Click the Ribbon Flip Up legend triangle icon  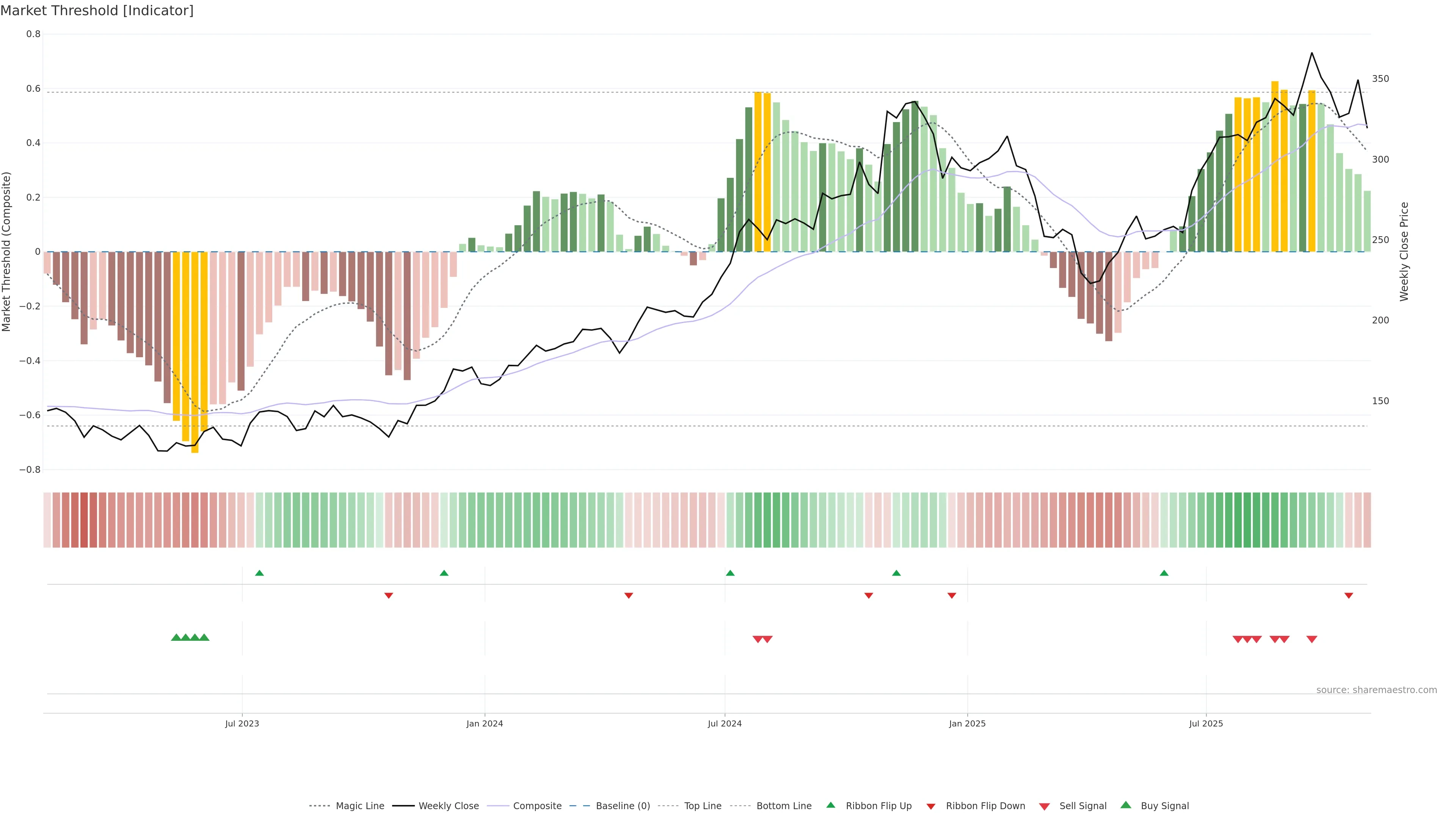(x=830, y=805)
